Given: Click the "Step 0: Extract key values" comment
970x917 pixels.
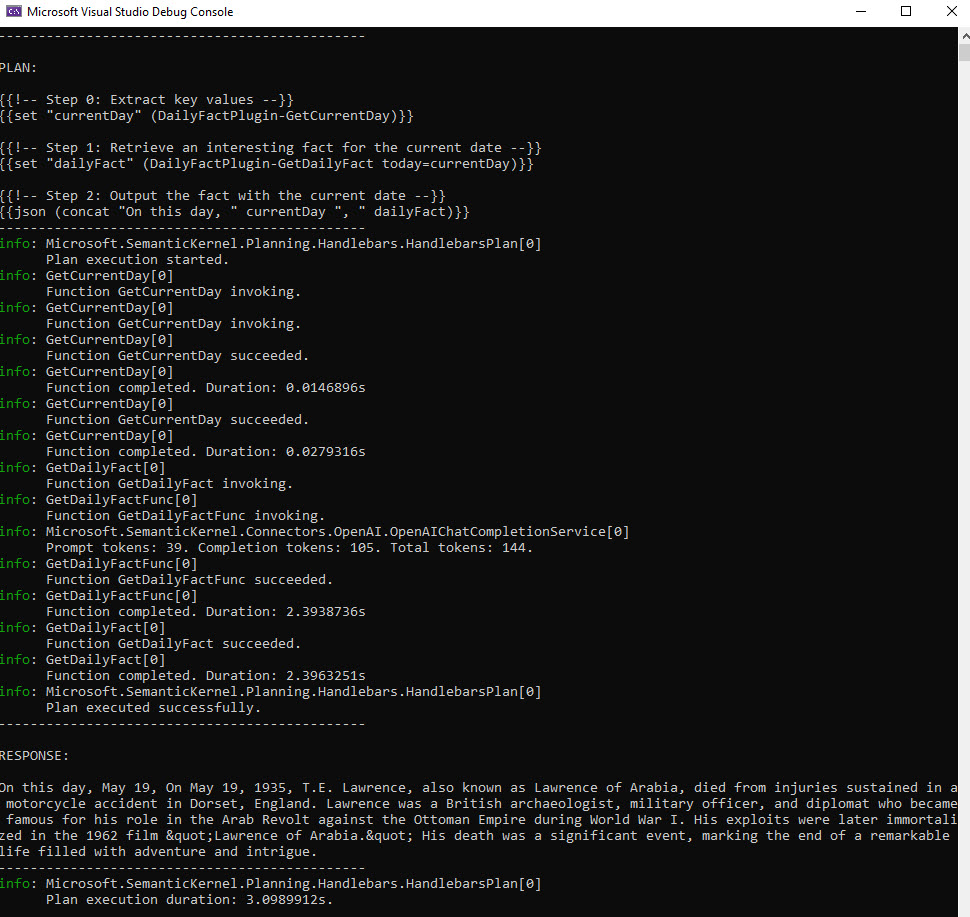Looking at the screenshot, I should click(147, 100).
